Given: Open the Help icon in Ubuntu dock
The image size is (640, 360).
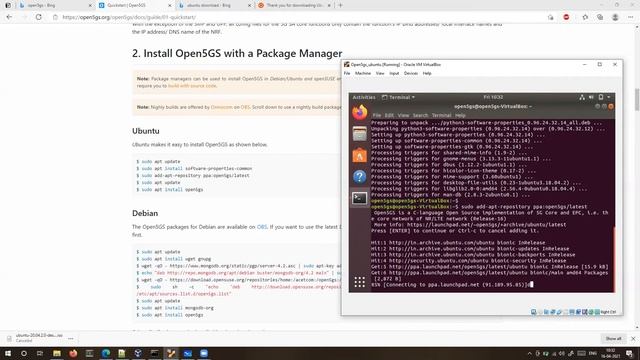Looking at the screenshot, I should pos(360,177).
